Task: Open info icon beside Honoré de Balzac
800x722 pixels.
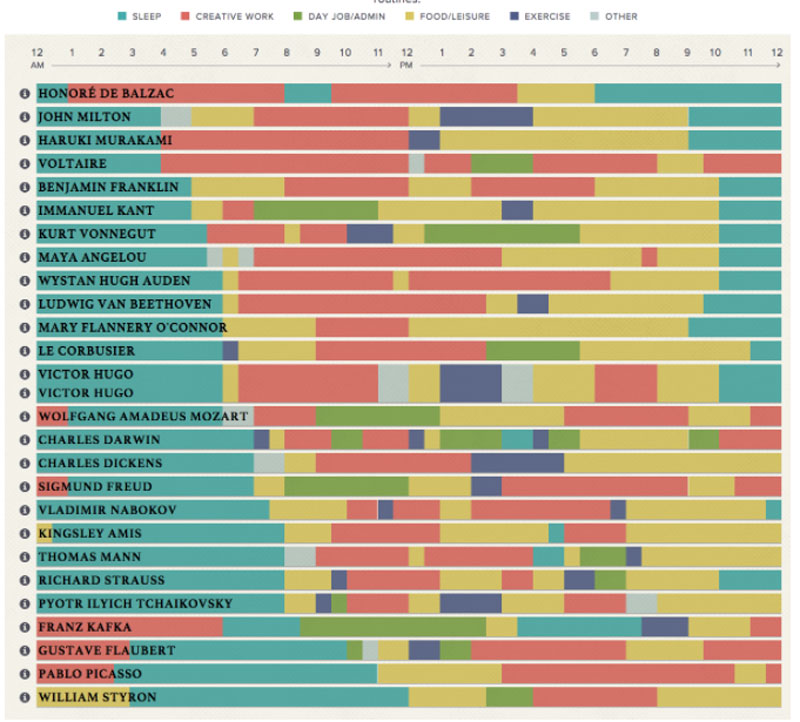Action: 24,93
